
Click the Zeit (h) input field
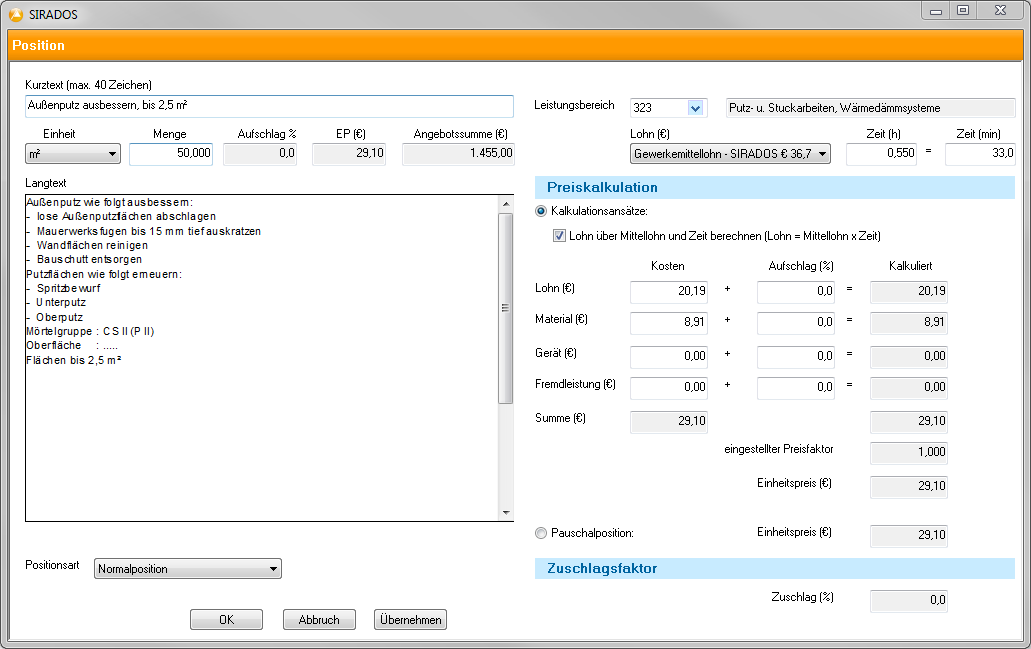pyautogui.click(x=880, y=154)
